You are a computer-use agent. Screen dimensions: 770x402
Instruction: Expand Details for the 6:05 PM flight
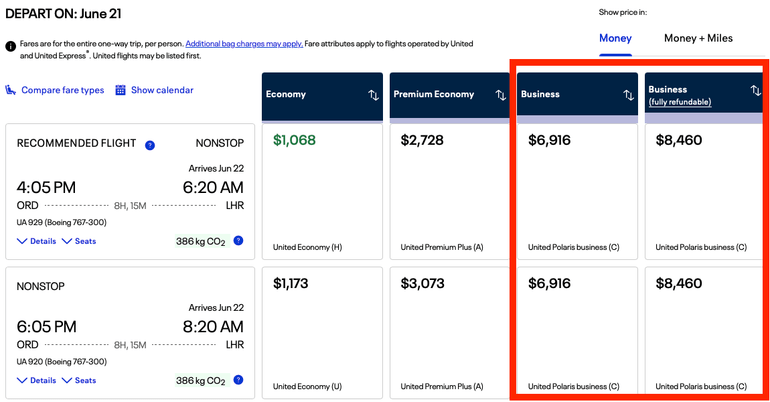(37, 381)
